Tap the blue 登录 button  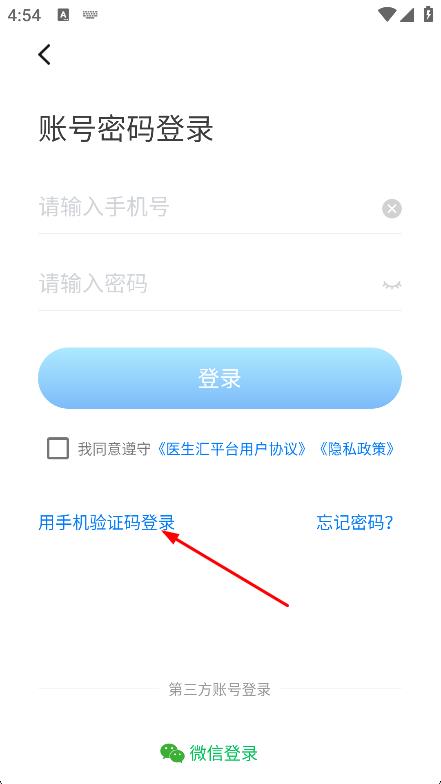pyautogui.click(x=220, y=378)
